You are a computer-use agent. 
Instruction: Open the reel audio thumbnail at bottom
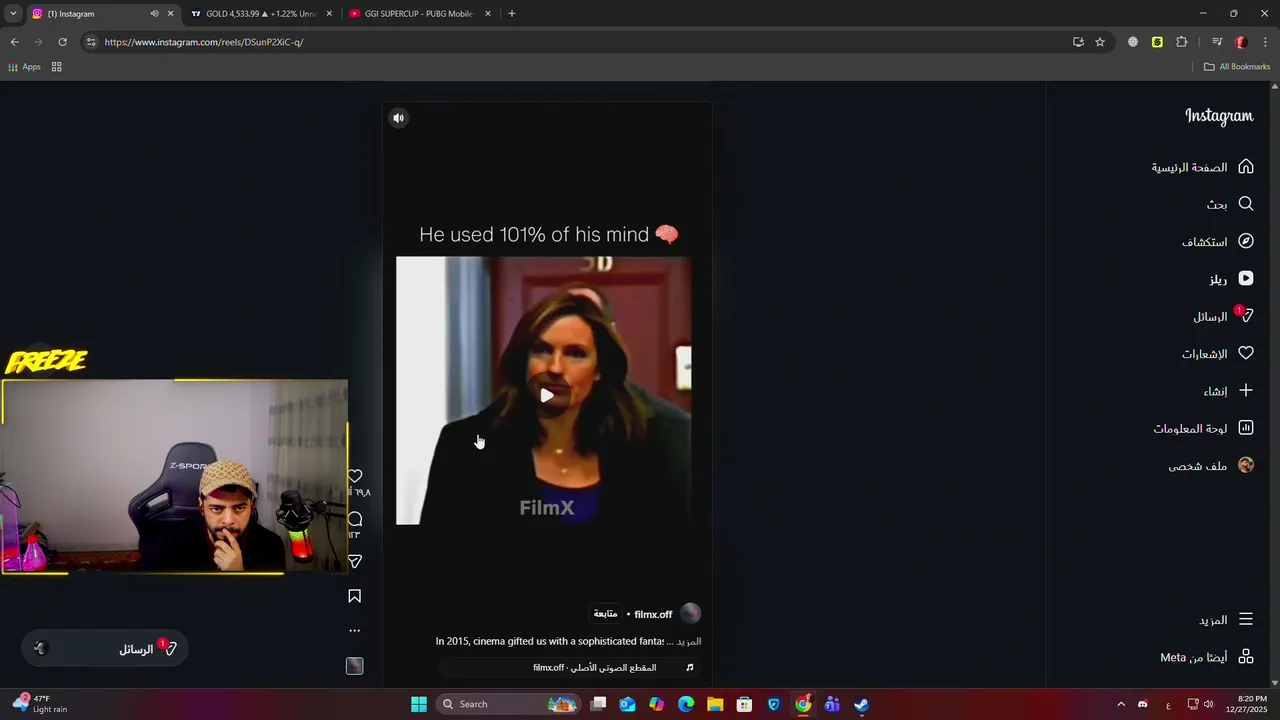coord(354,666)
